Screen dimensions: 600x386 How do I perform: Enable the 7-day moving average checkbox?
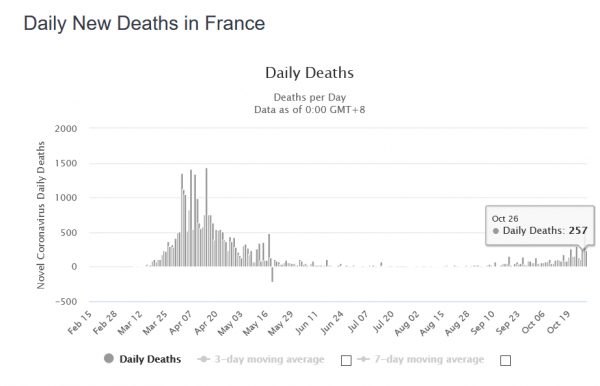(505, 360)
